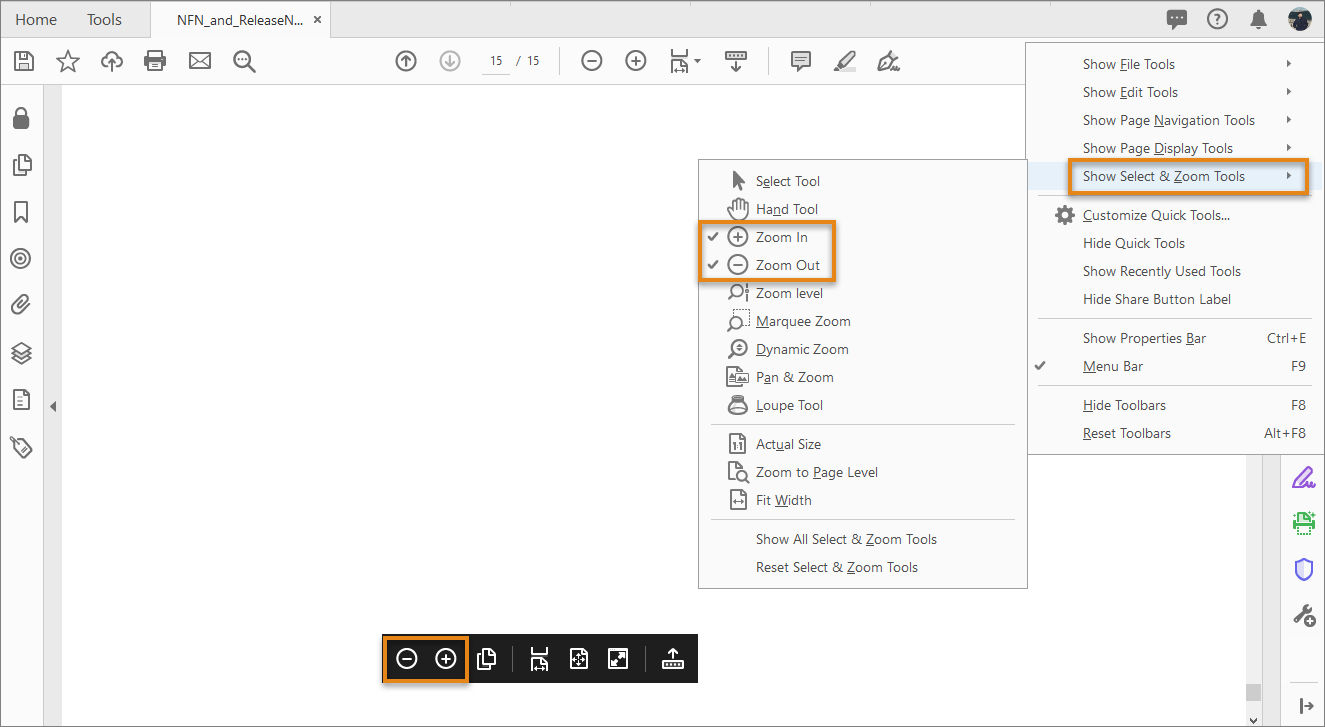The image size is (1325, 727).
Task: Add a comment sticky note icon
Action: pos(801,61)
